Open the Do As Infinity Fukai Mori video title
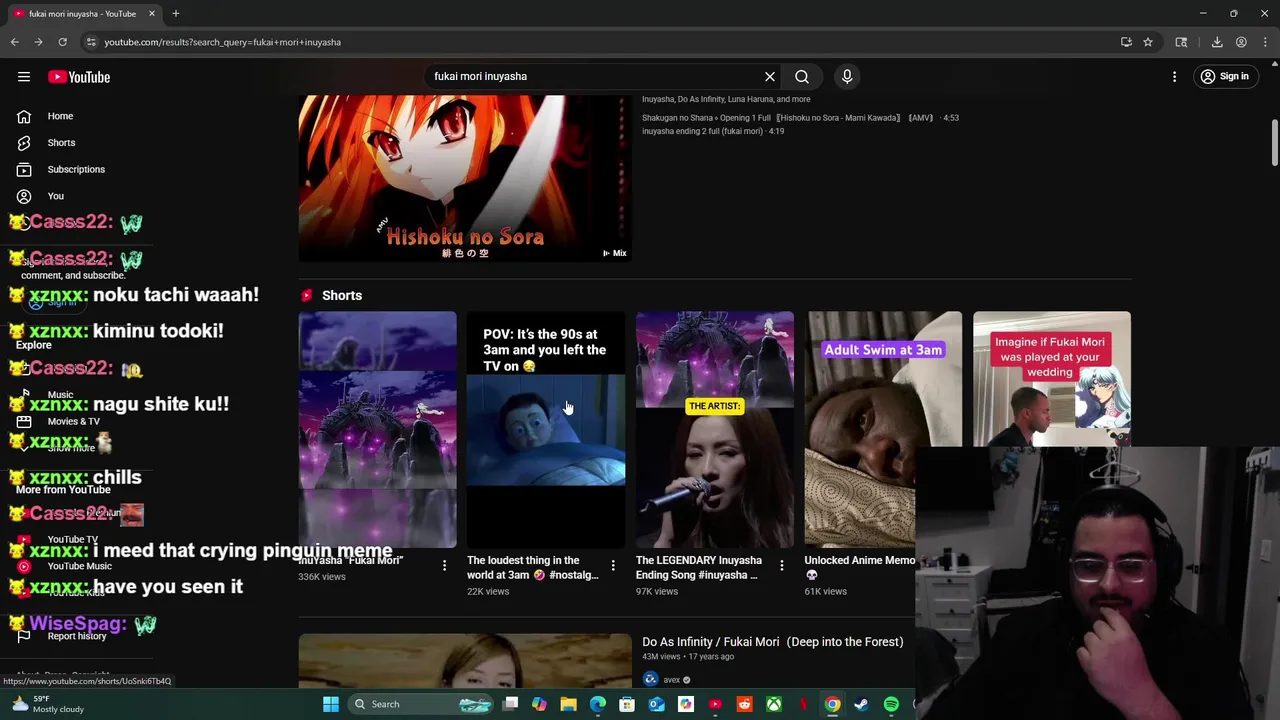1280x720 pixels. pyautogui.click(x=772, y=642)
